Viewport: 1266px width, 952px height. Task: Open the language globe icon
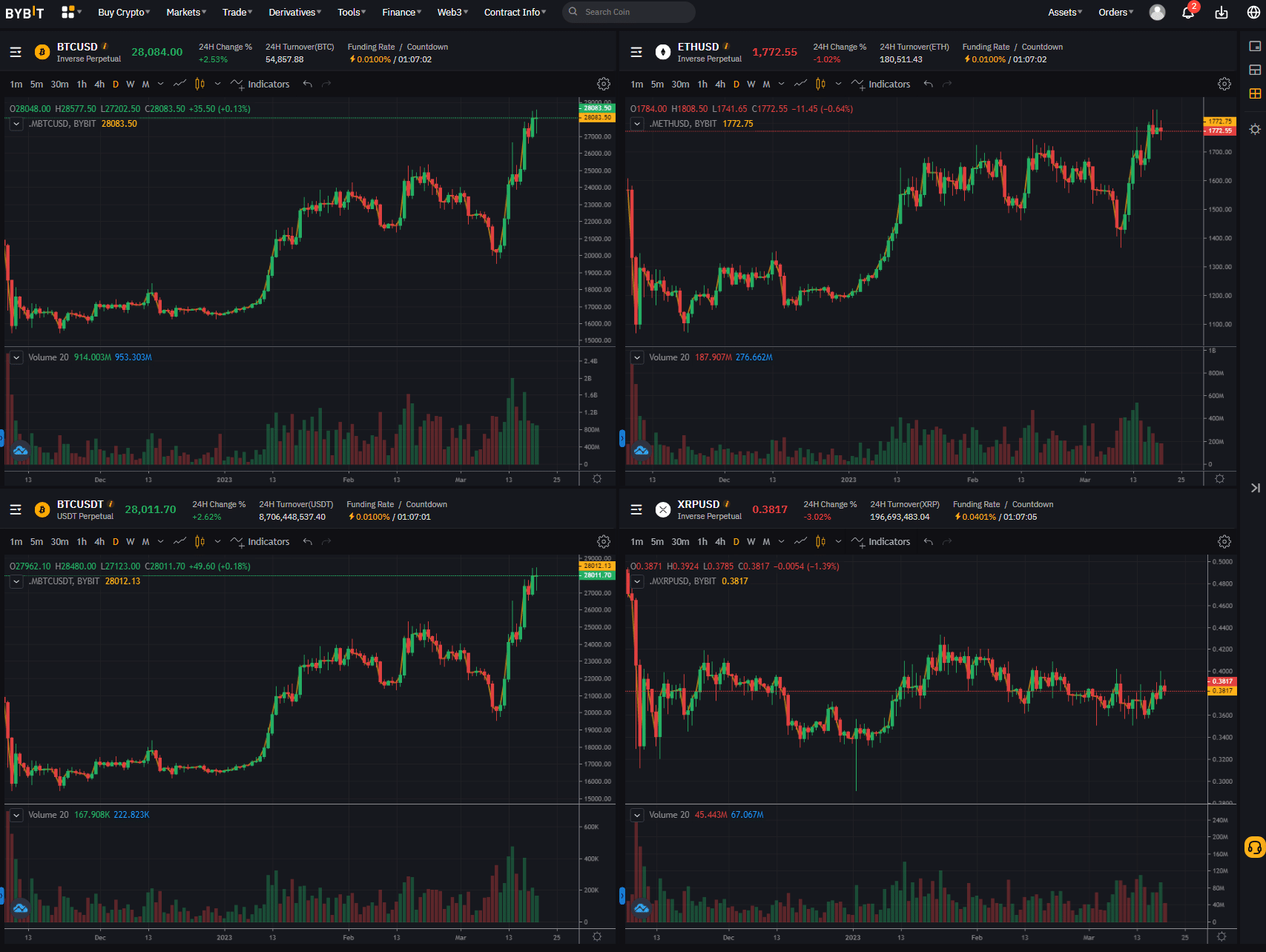pos(1253,13)
